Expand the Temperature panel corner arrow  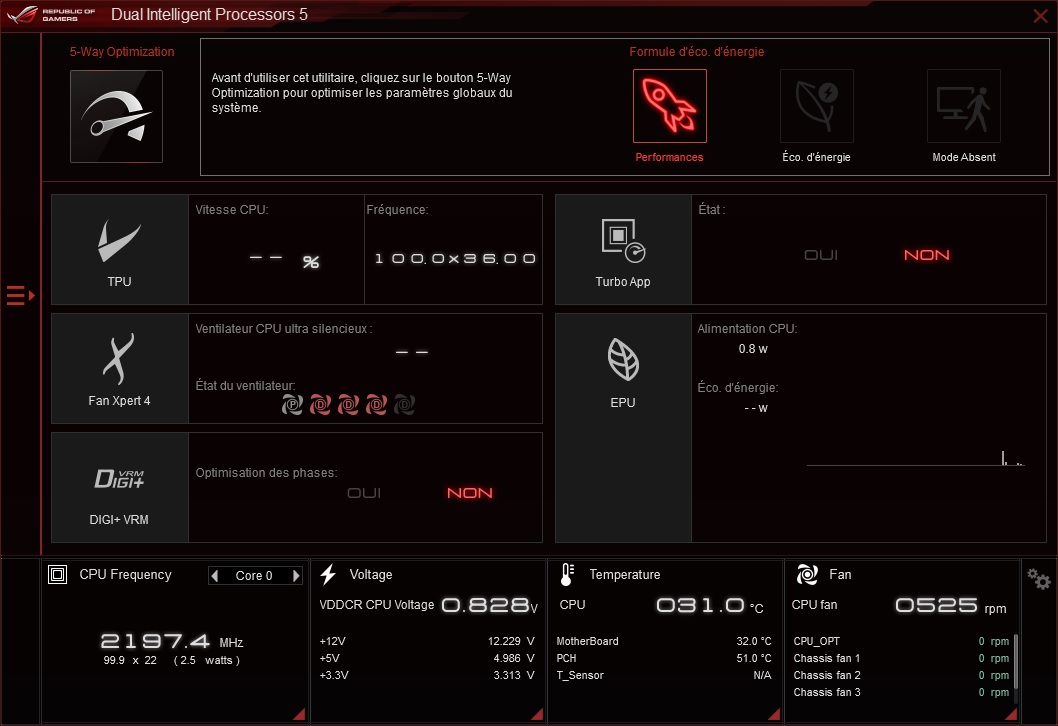(773, 713)
